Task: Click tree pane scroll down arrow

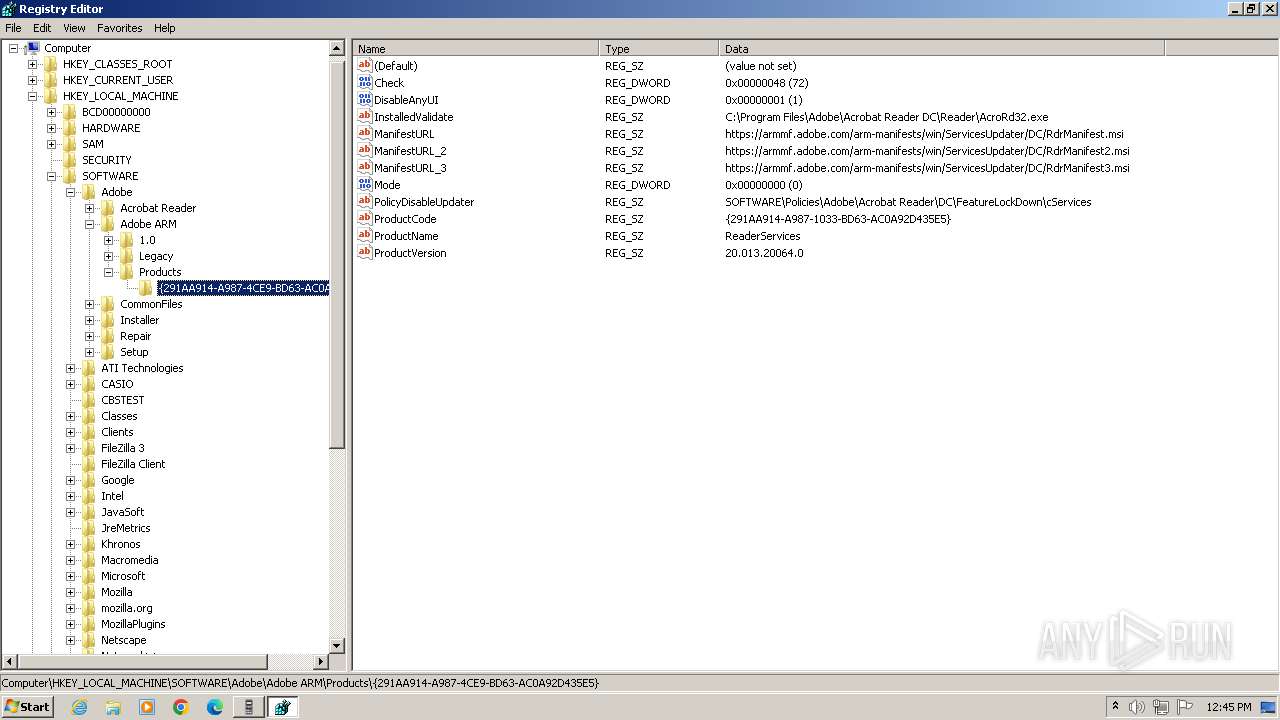Action: pos(337,646)
